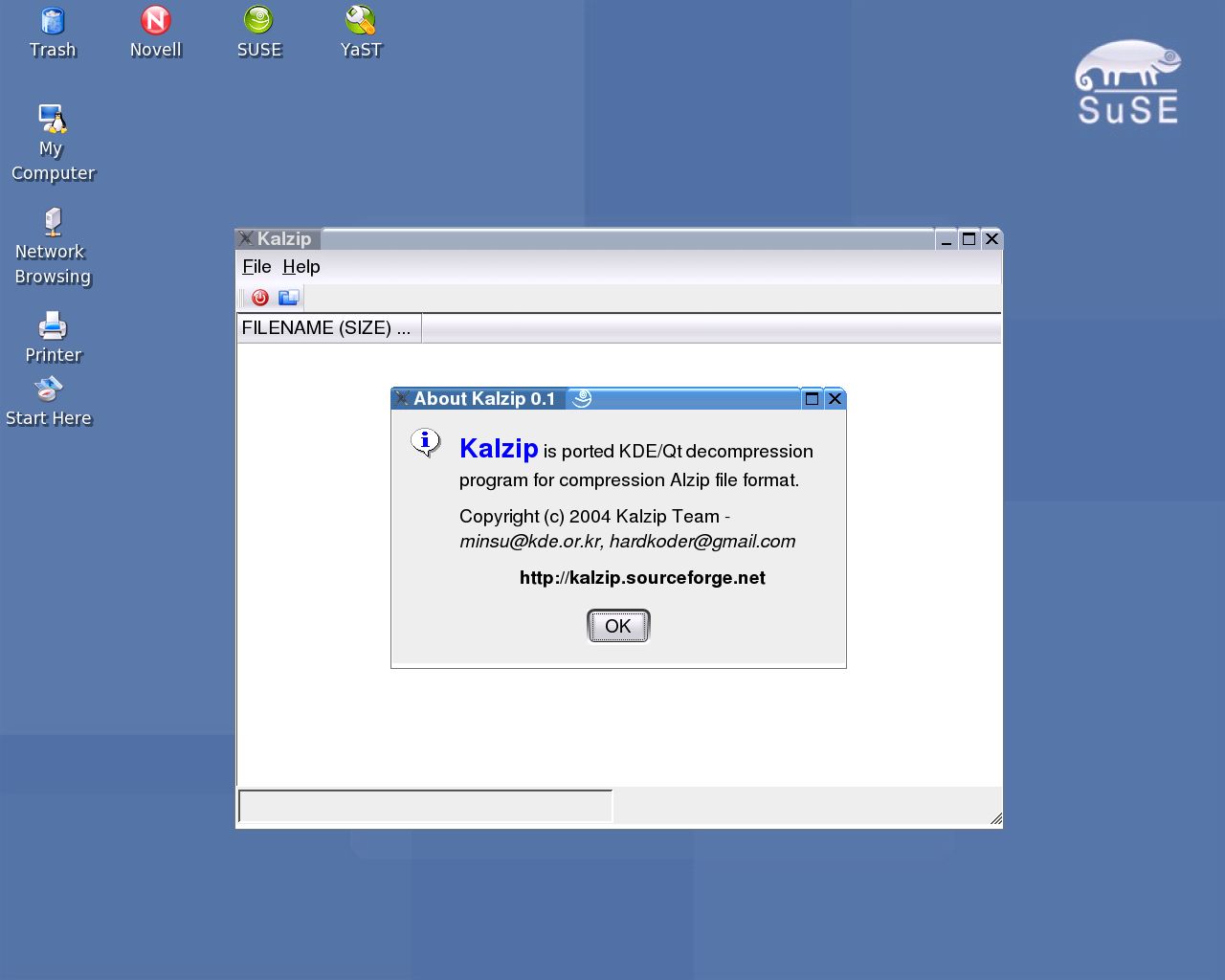Viewport: 1225px width, 980px height.
Task: Click the blue open file toolbar icon
Action: pyautogui.click(x=288, y=298)
